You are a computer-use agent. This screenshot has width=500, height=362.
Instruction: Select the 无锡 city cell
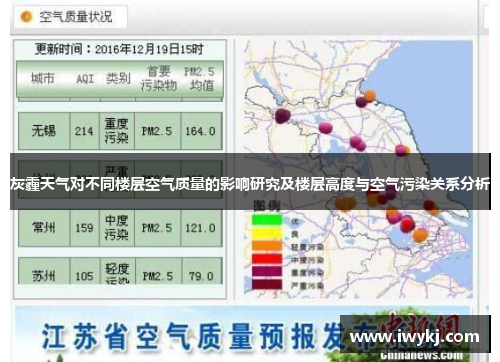point(44,131)
